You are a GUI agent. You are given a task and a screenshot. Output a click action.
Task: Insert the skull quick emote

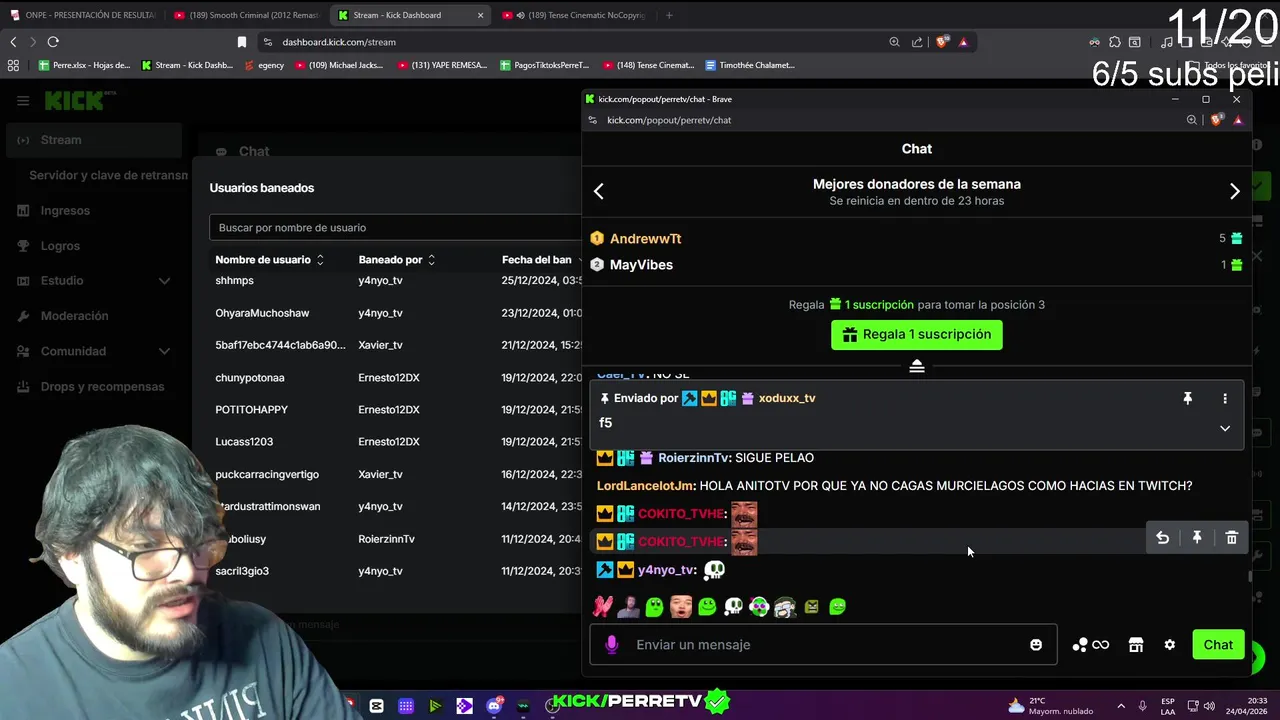[x=733, y=606]
